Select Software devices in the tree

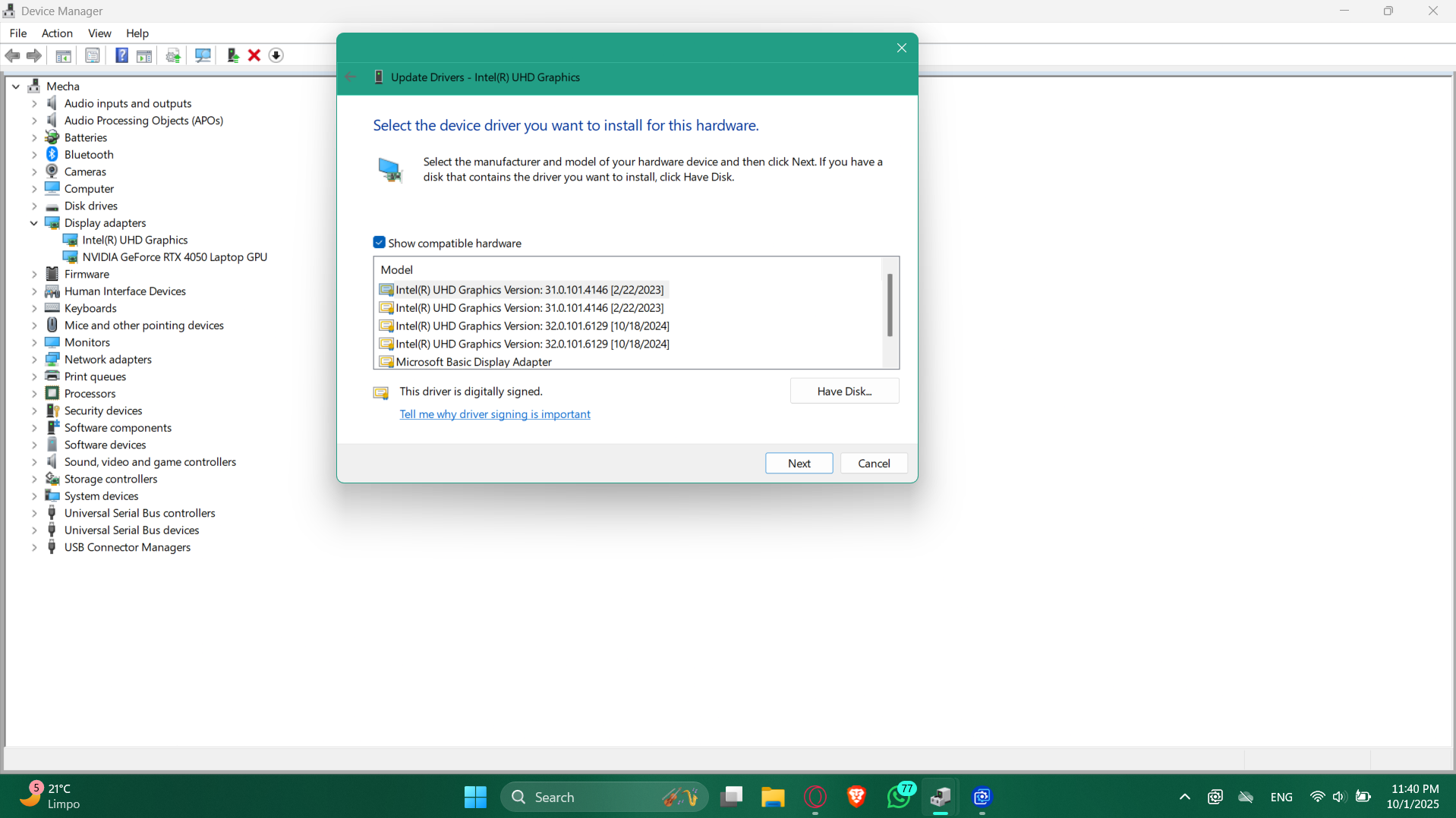click(105, 445)
